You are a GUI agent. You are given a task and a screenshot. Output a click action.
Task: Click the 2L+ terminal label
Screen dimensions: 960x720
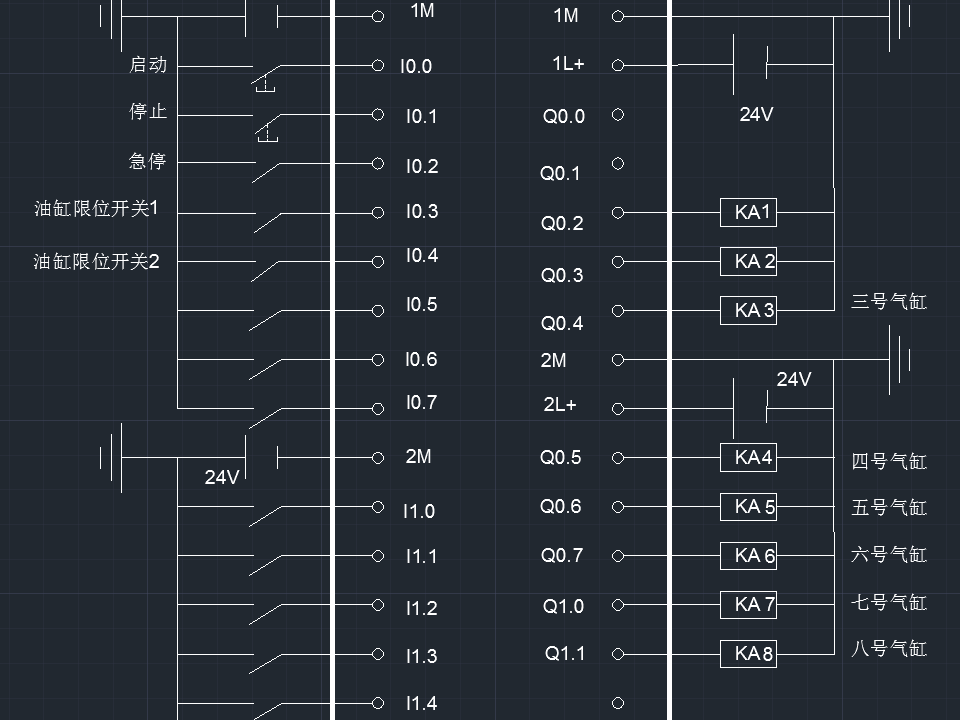click(560, 405)
